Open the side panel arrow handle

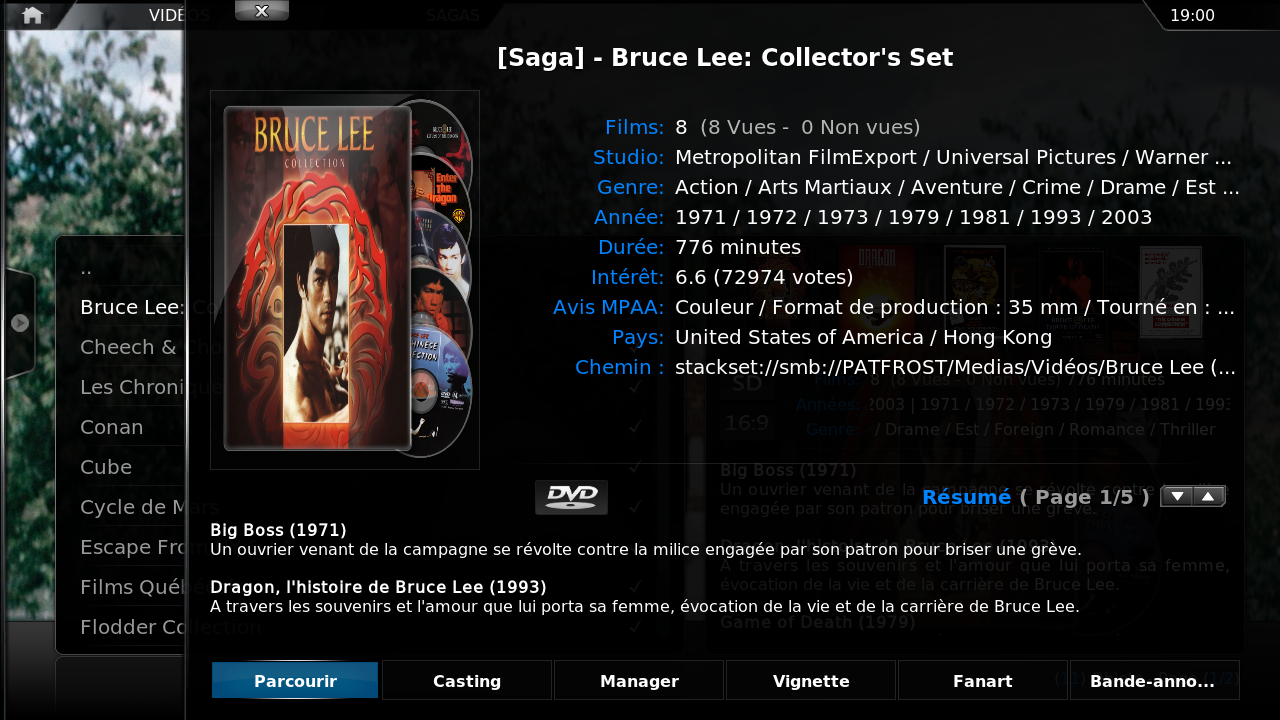(x=19, y=323)
